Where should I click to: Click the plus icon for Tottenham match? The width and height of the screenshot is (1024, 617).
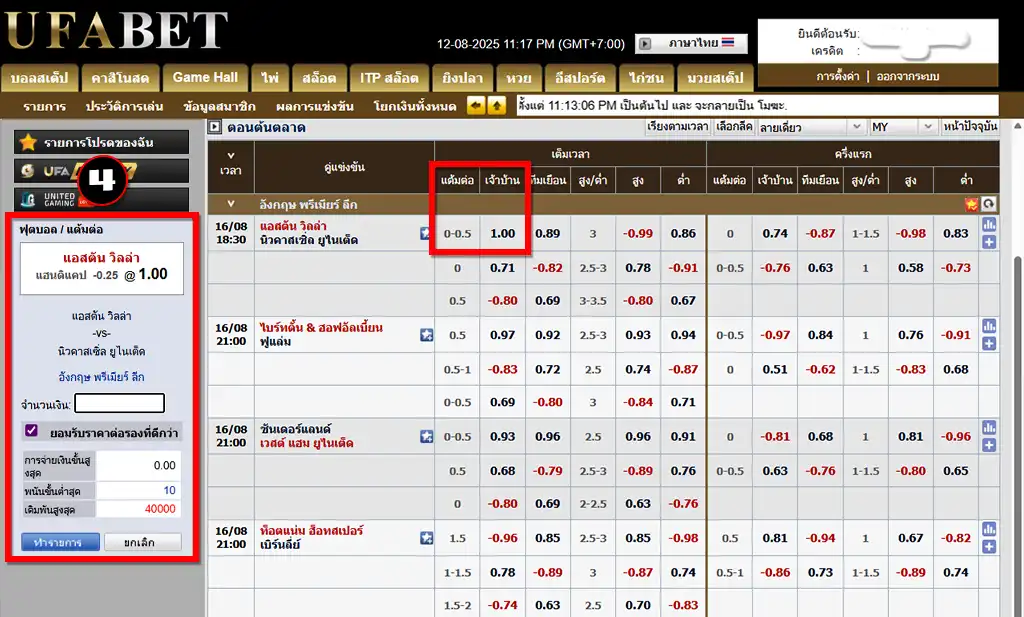989,546
